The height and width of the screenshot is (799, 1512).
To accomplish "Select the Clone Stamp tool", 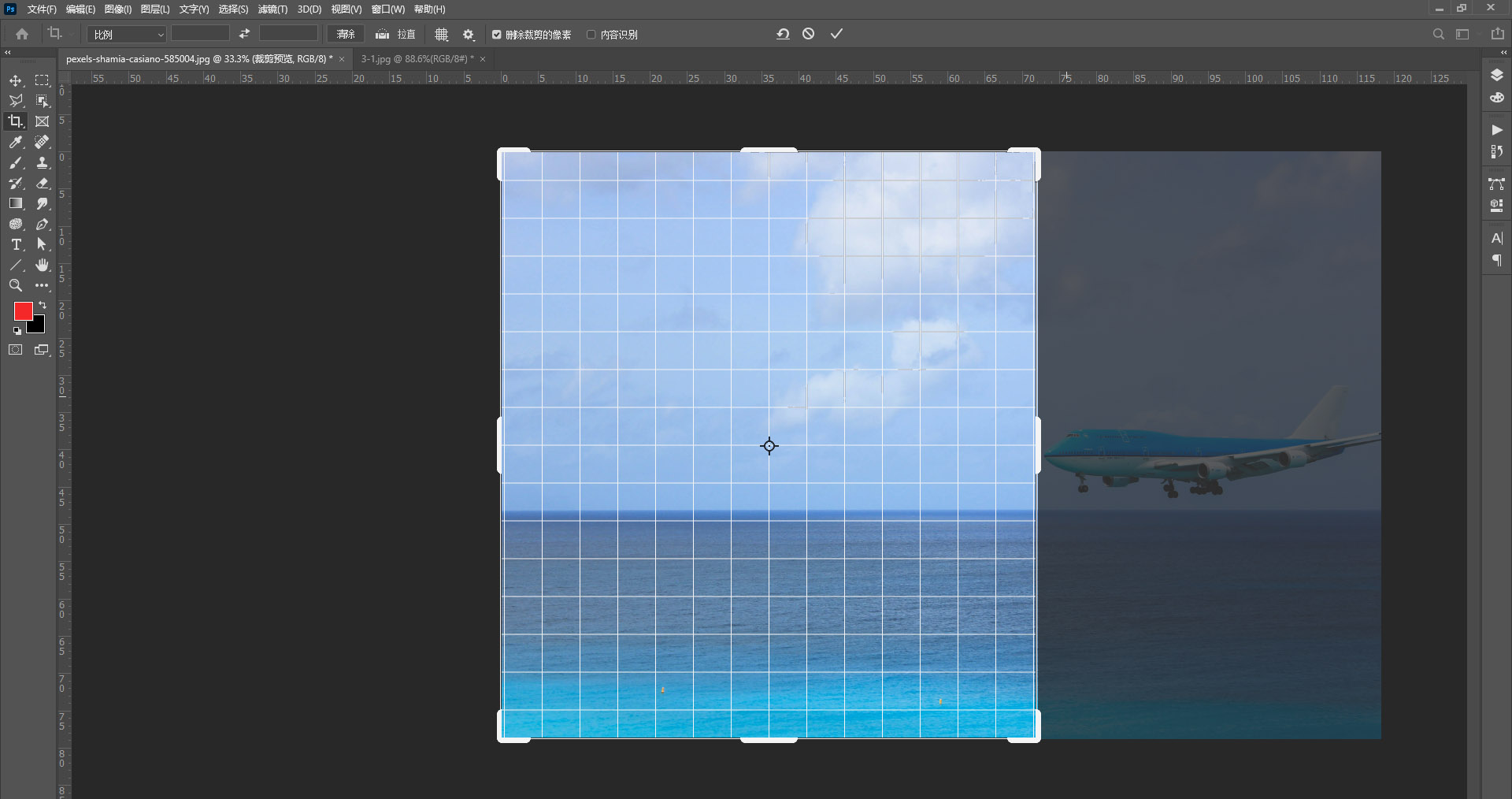I will click(x=43, y=162).
